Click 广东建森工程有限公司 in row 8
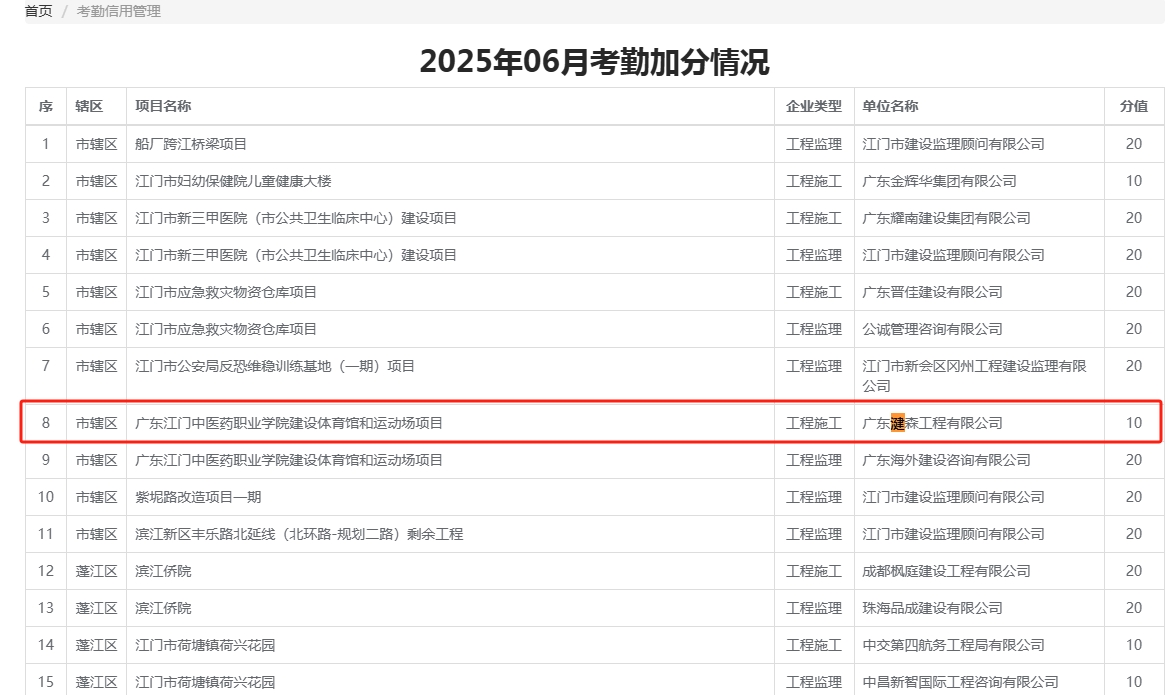 (932, 423)
